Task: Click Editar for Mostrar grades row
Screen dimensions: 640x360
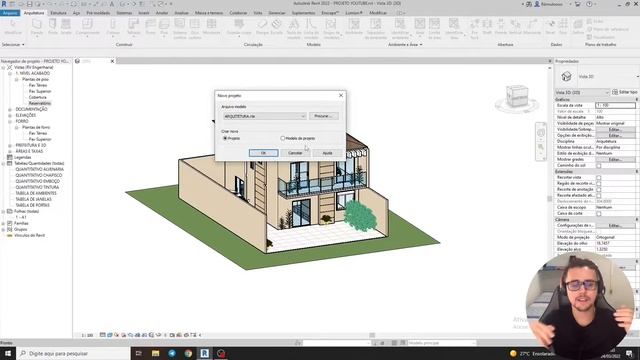Action: click(615, 160)
